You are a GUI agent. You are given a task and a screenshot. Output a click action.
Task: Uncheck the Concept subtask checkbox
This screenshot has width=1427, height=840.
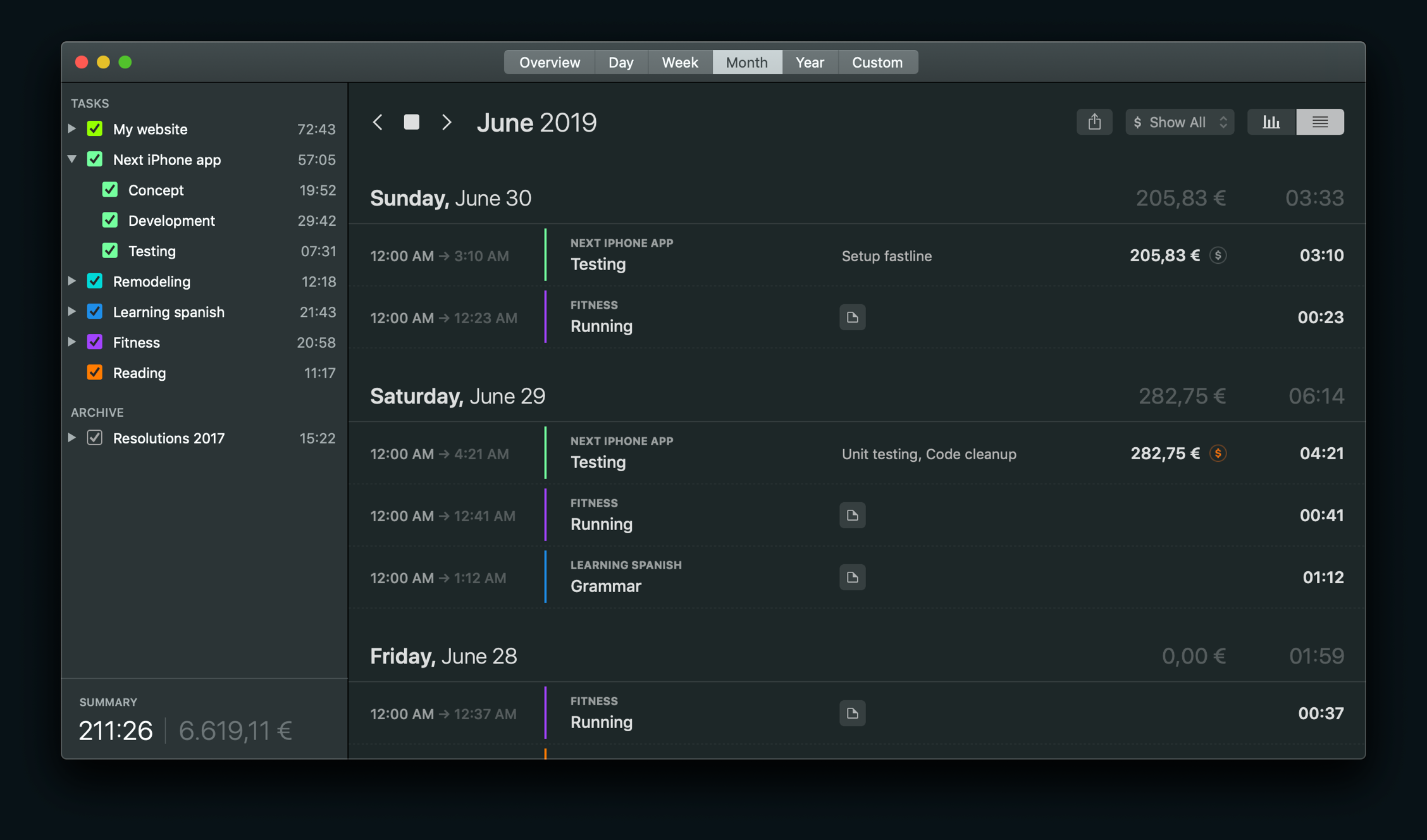click(110, 190)
